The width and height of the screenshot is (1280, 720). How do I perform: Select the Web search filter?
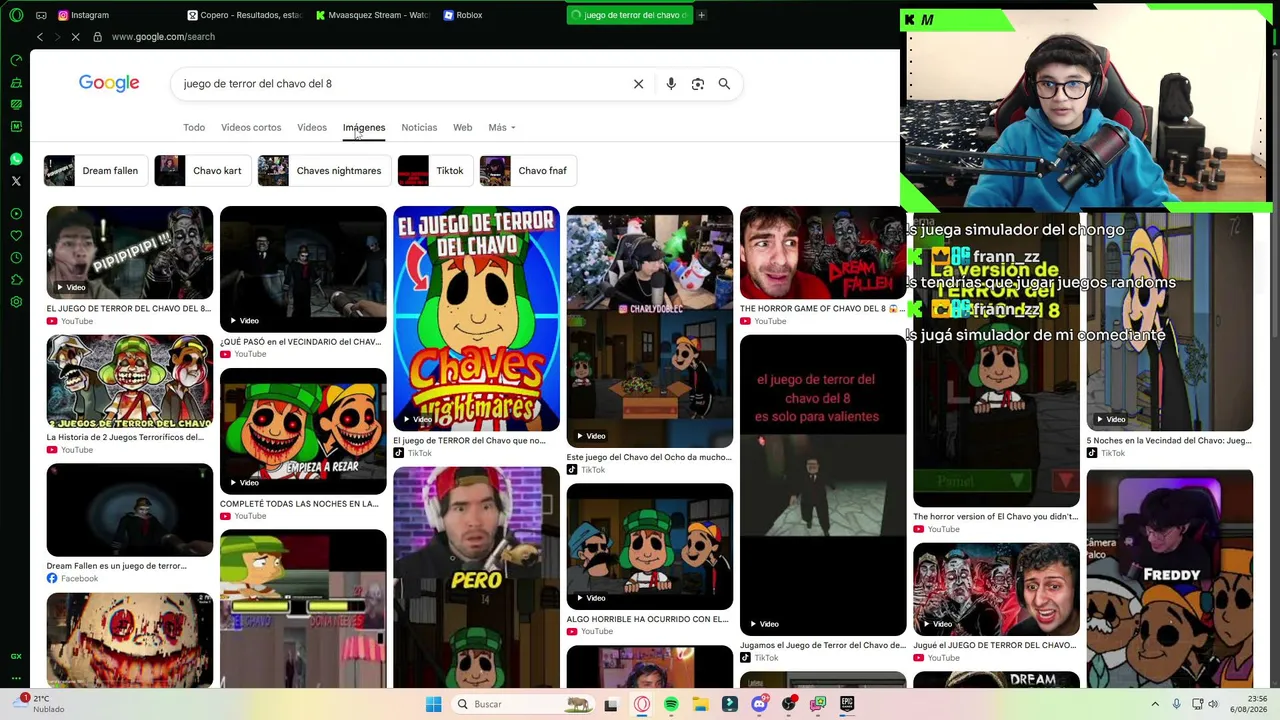click(x=462, y=127)
